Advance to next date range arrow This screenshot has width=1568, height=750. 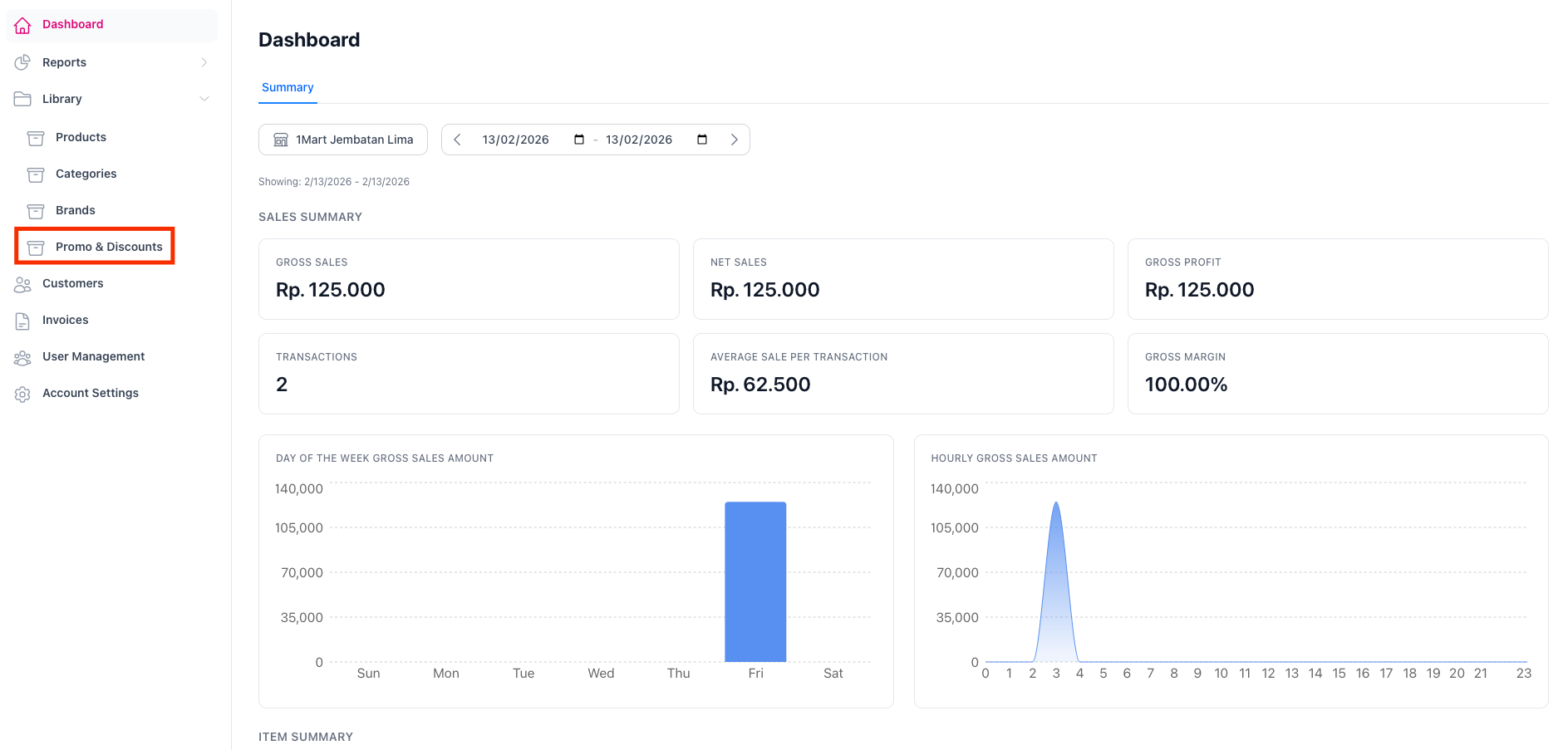(734, 140)
